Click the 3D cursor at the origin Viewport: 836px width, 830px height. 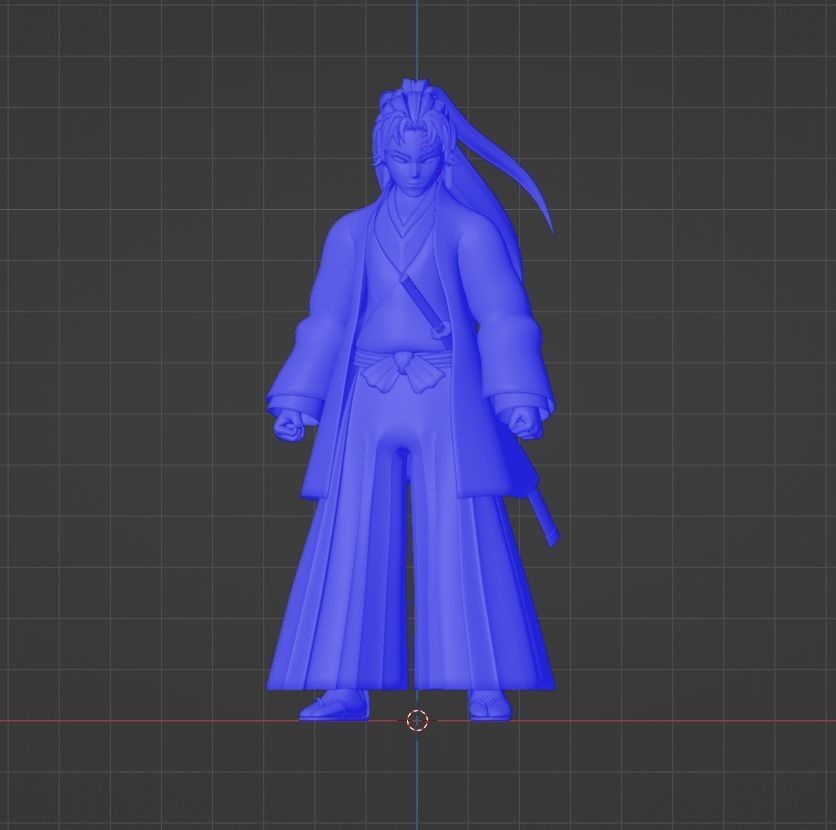coord(417,720)
